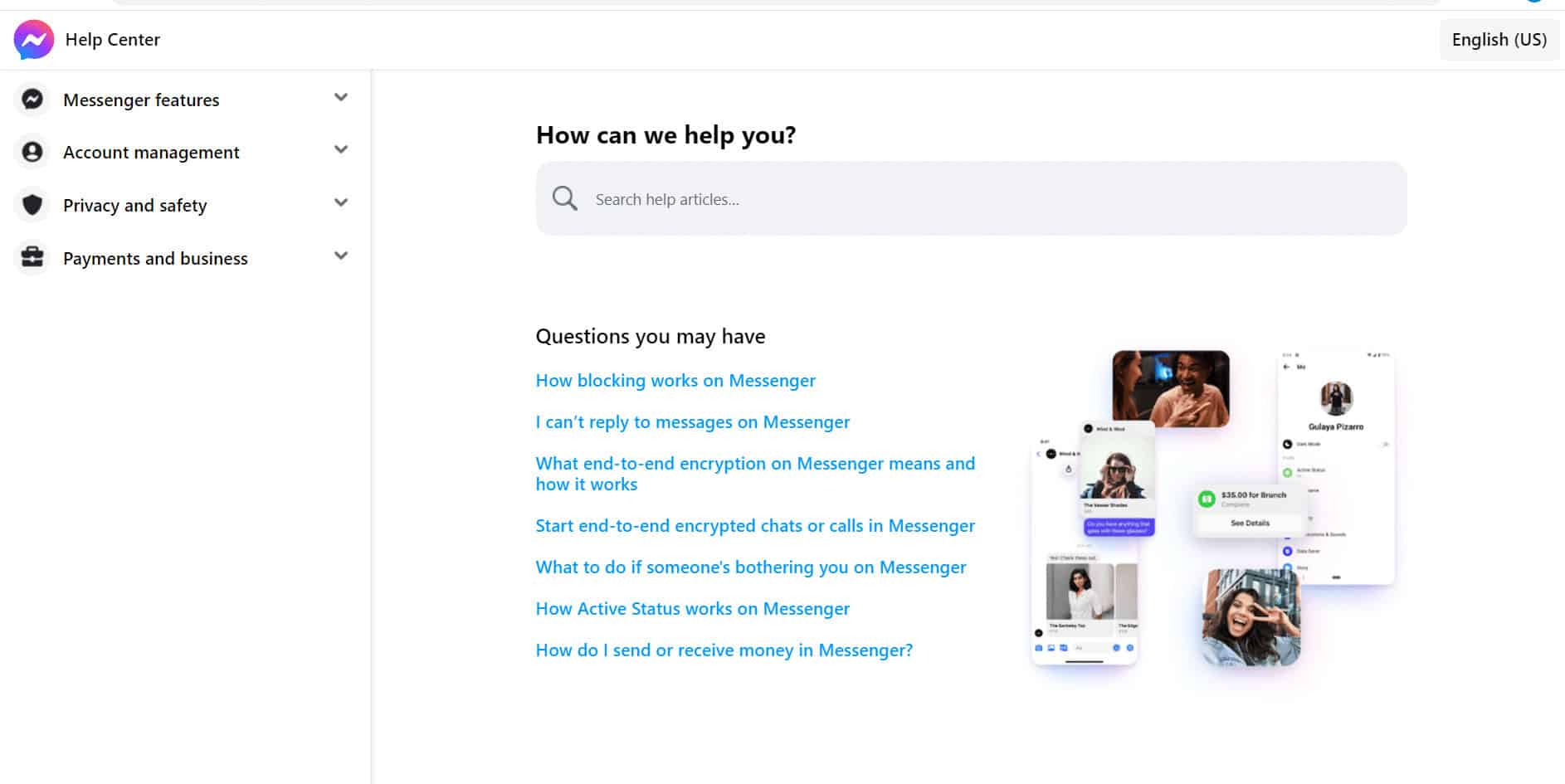Select Help Center in the top bar
1565x784 pixels.
click(113, 39)
